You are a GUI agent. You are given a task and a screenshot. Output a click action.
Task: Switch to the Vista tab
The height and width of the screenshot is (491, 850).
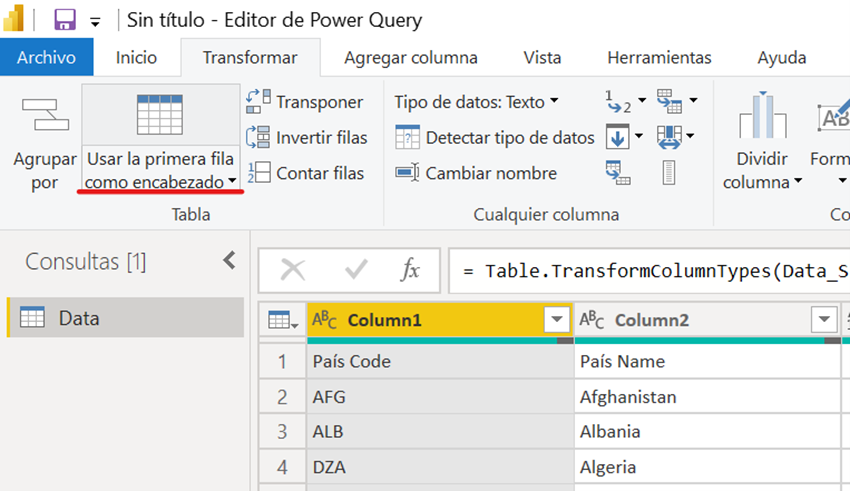tap(542, 57)
